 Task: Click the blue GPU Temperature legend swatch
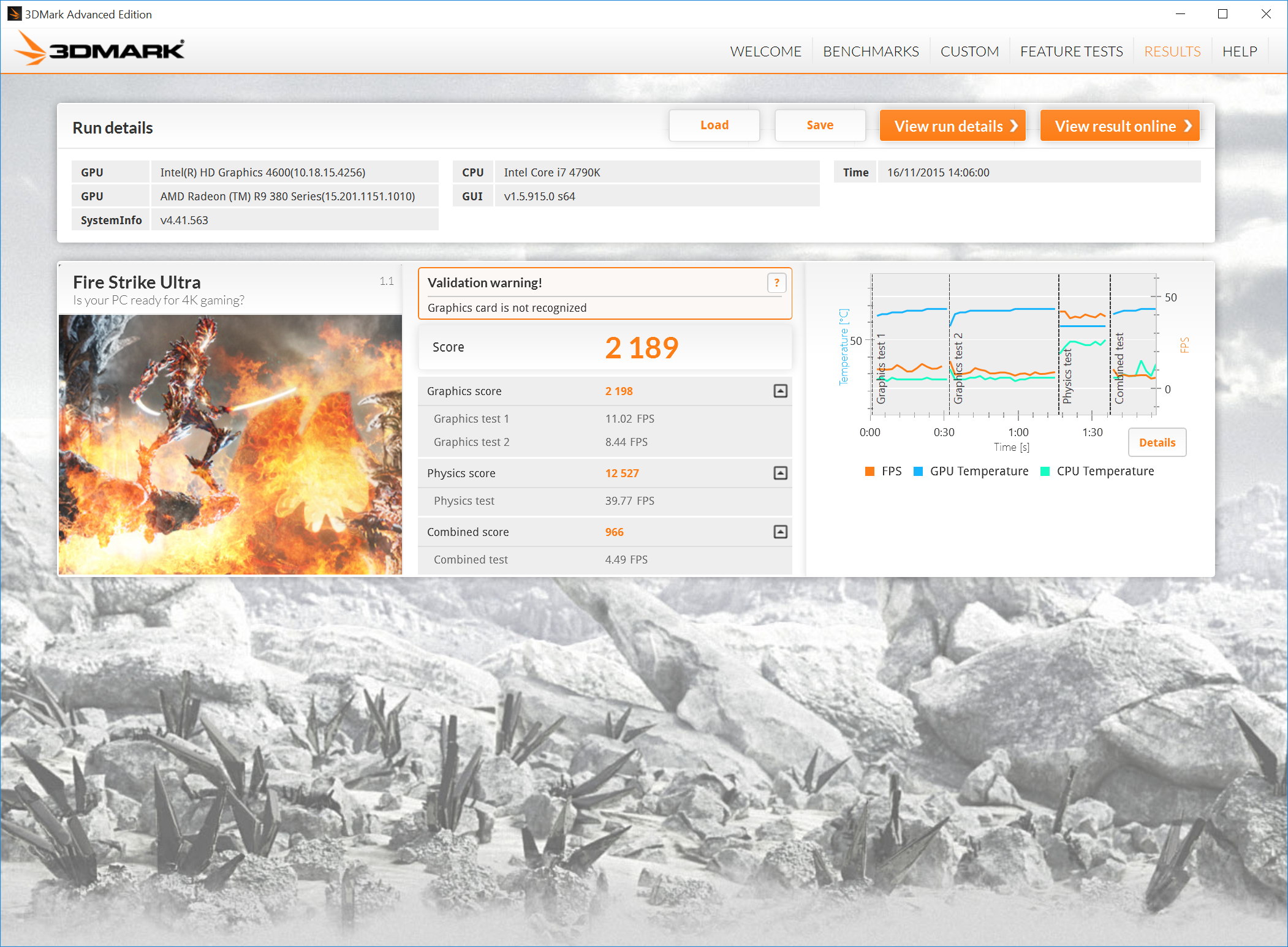(918, 471)
